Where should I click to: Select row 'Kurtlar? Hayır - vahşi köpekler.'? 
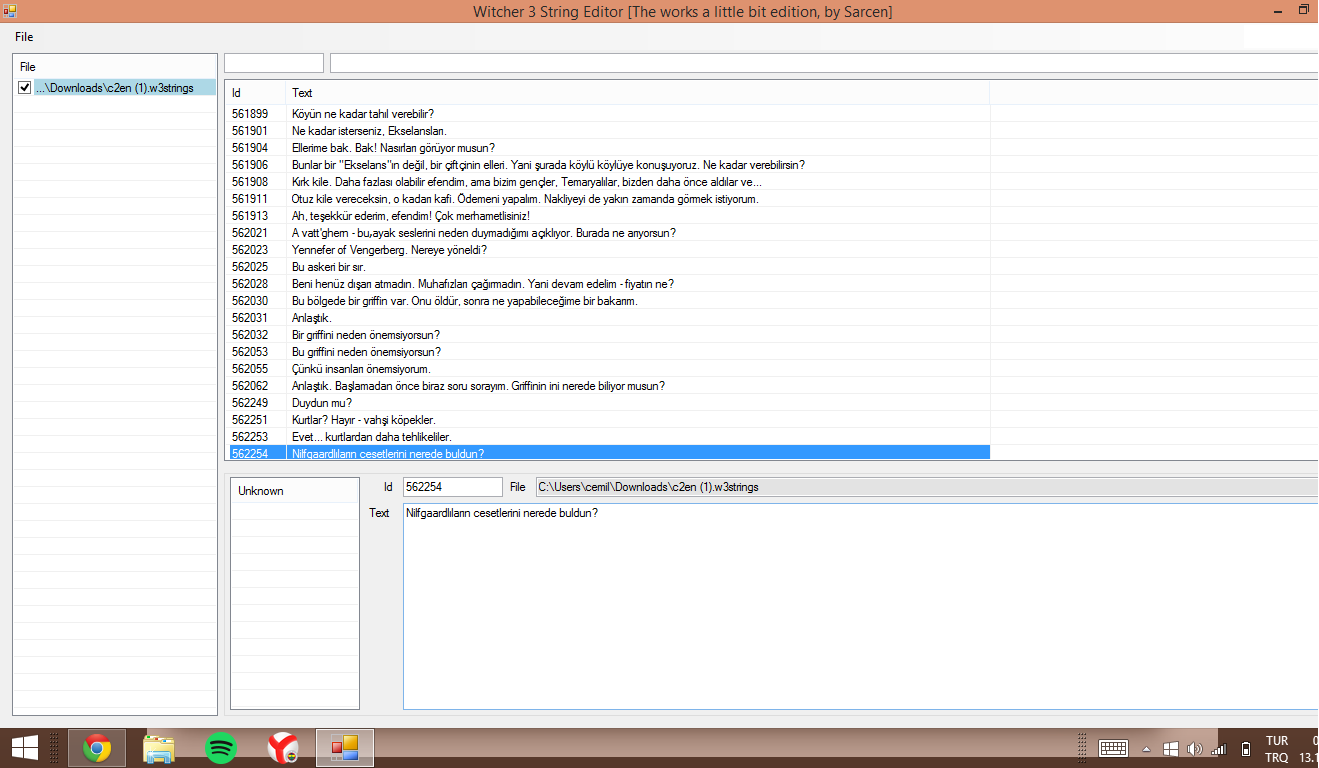tap(608, 420)
